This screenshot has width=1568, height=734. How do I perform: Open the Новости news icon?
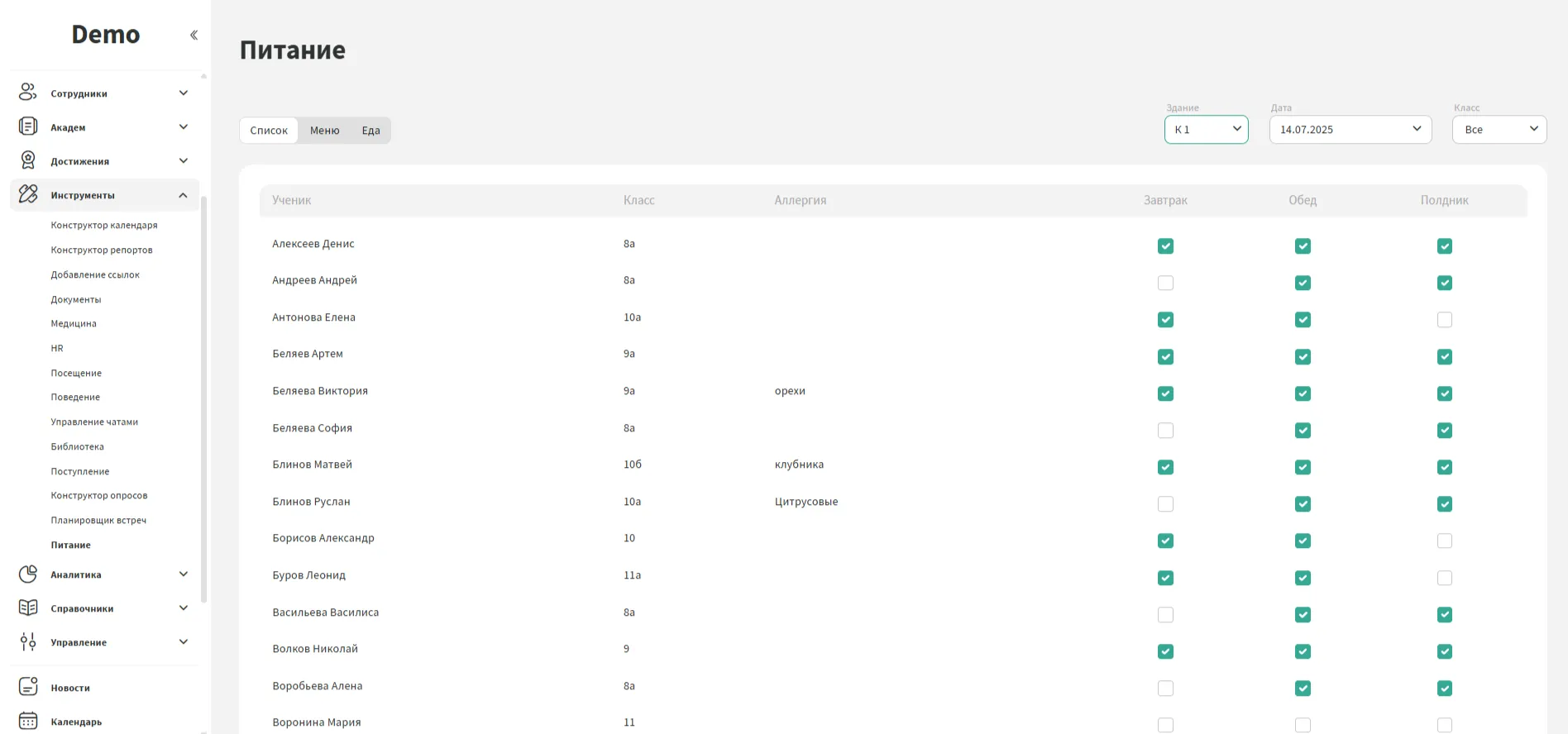click(x=28, y=687)
